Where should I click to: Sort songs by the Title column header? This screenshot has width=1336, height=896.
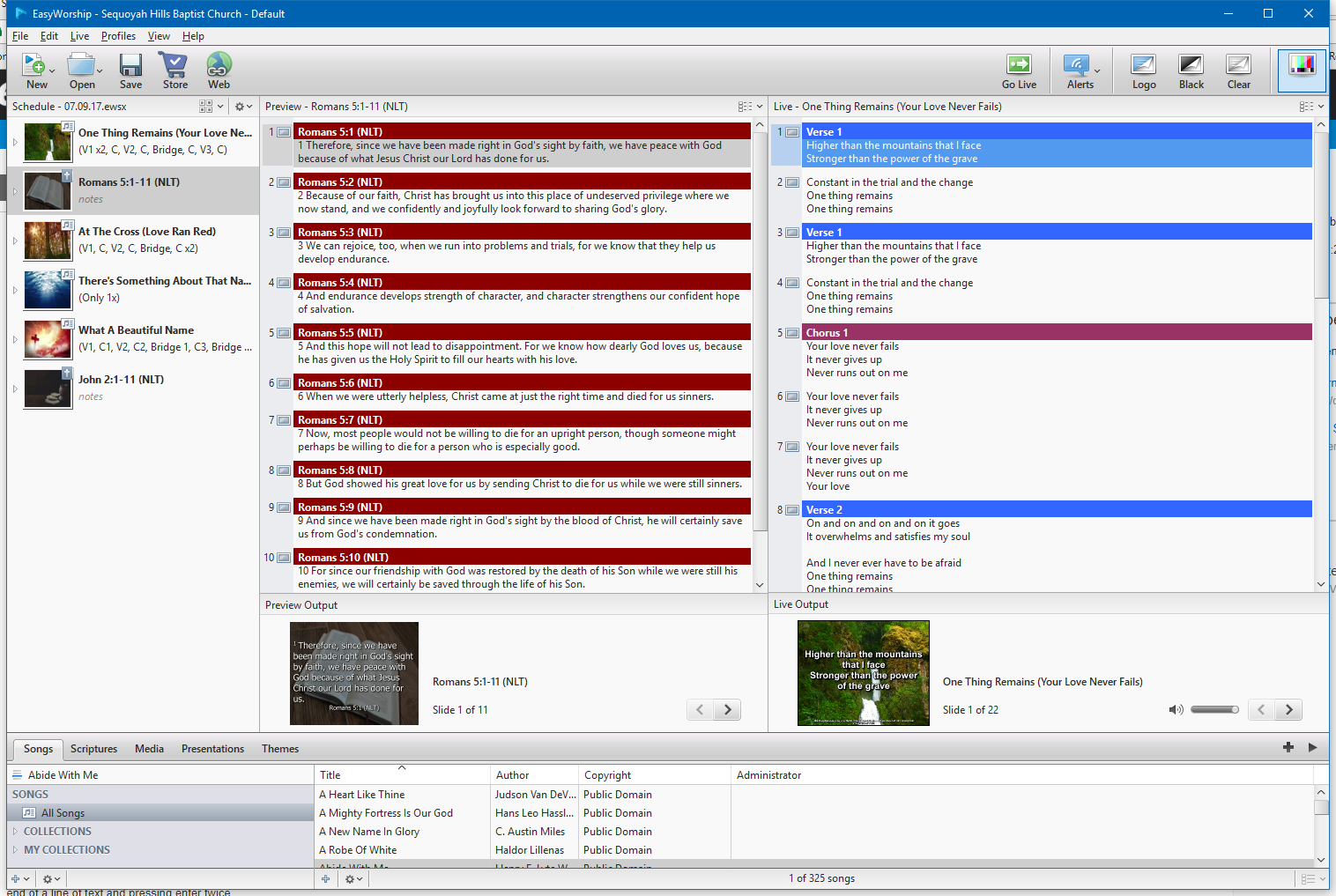click(402, 775)
